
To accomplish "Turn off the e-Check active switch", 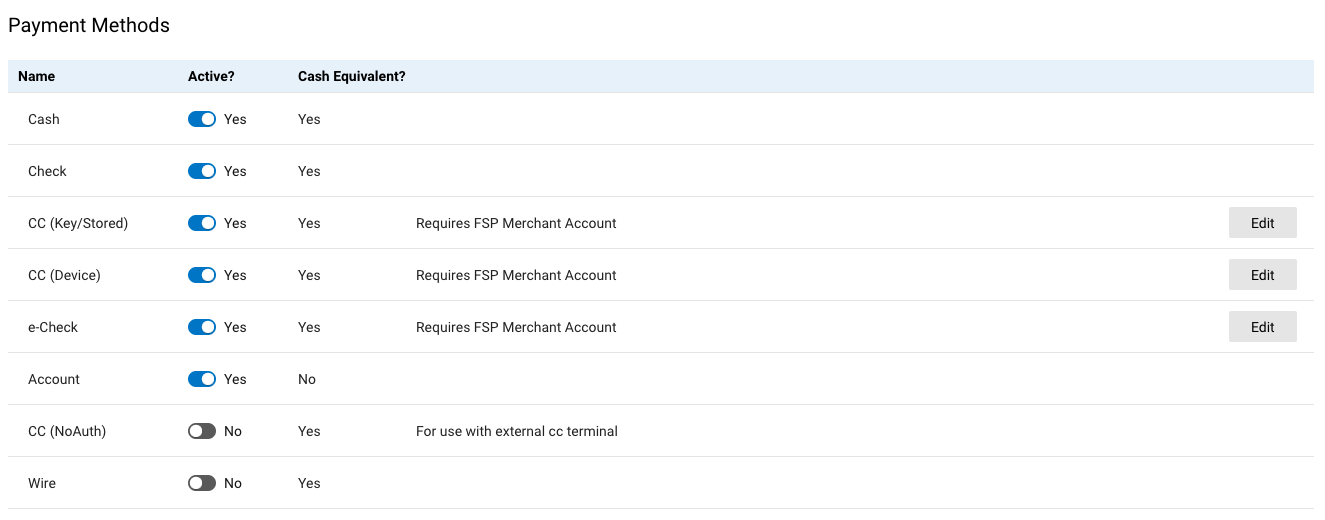I will (x=202, y=327).
